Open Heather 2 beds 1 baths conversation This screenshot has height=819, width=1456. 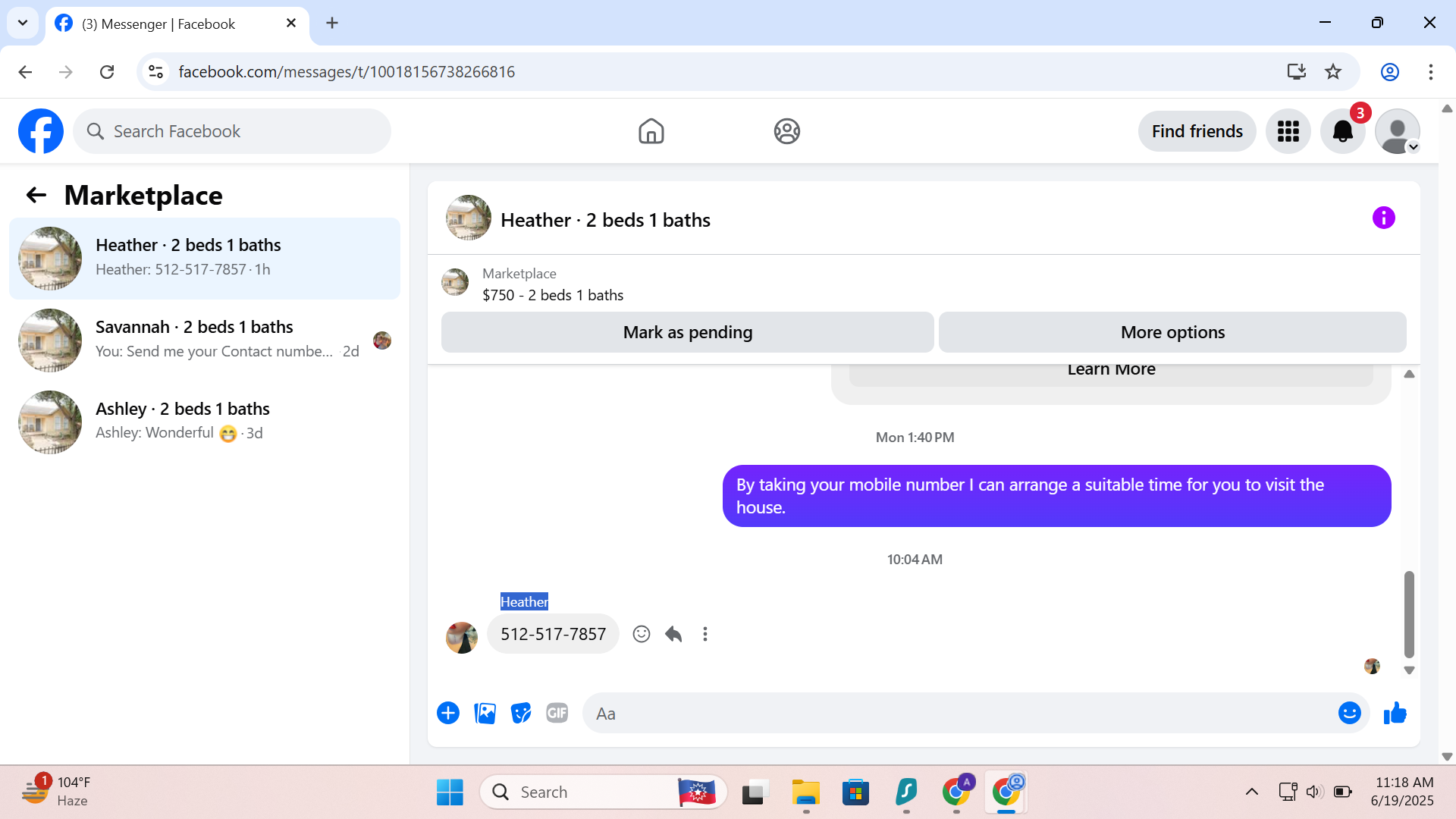[x=205, y=259]
